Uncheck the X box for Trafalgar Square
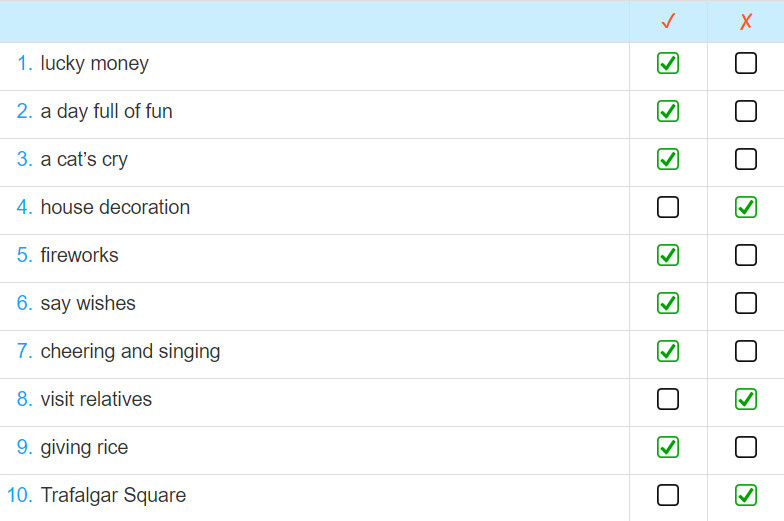 (x=746, y=495)
